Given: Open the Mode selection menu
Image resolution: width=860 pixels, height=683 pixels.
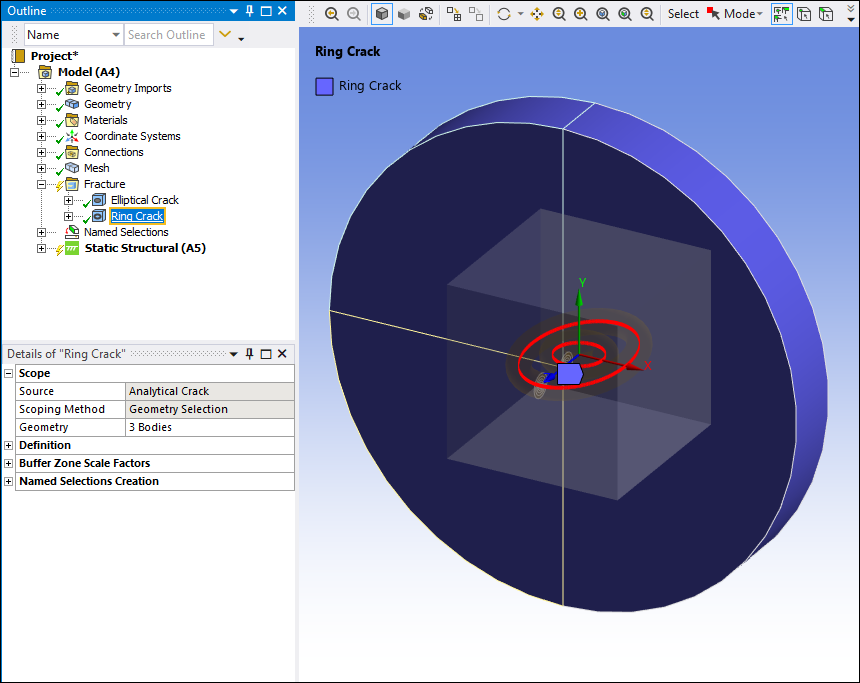Looking at the screenshot, I should tap(740, 14).
